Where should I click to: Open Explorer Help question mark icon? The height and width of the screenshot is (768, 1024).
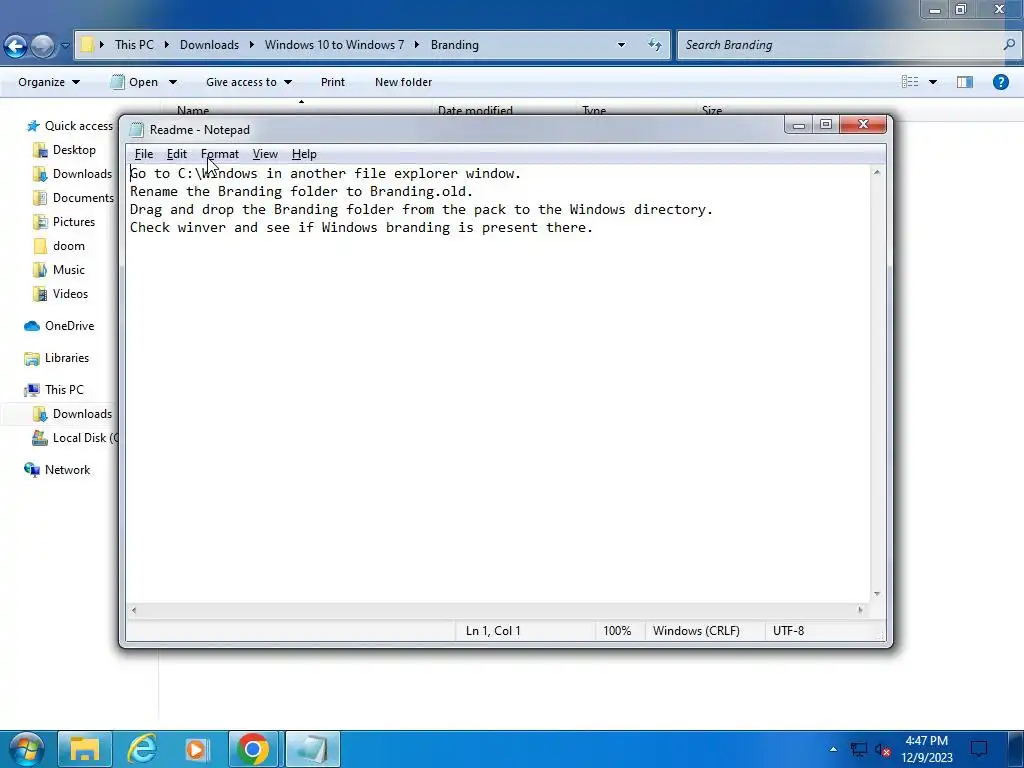click(x=1000, y=82)
